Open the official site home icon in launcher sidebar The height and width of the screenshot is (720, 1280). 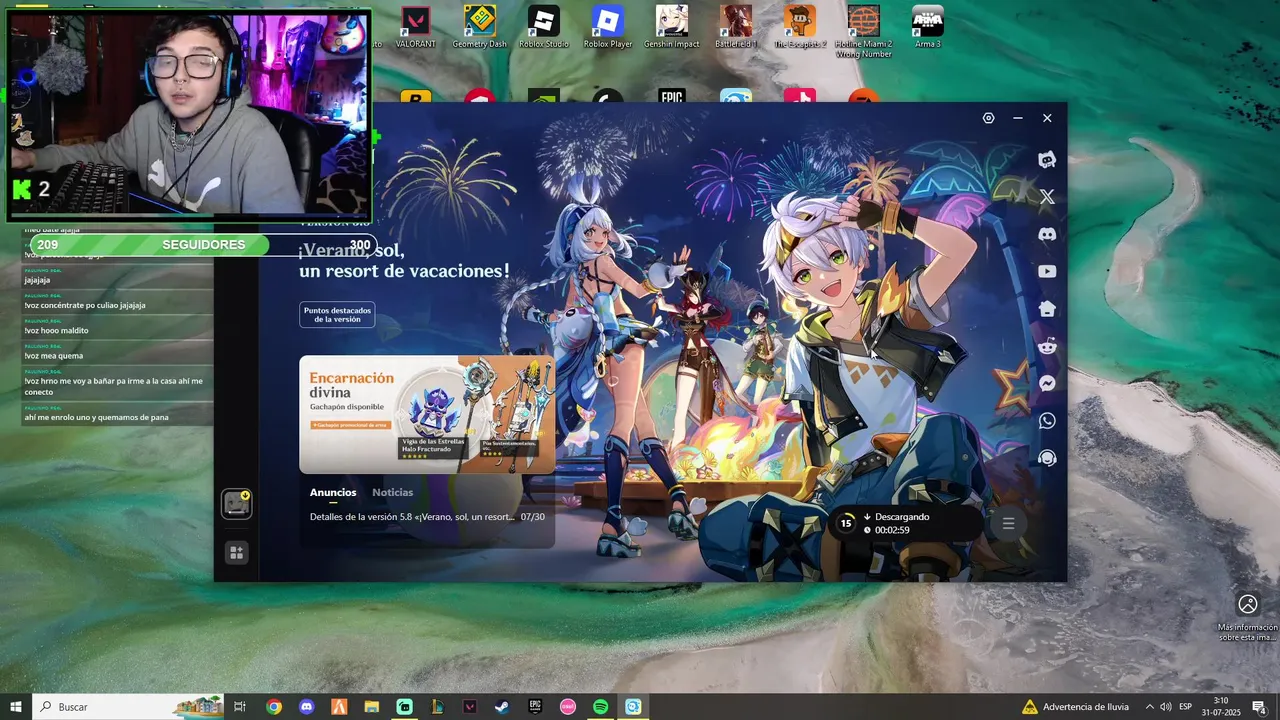[1047, 309]
